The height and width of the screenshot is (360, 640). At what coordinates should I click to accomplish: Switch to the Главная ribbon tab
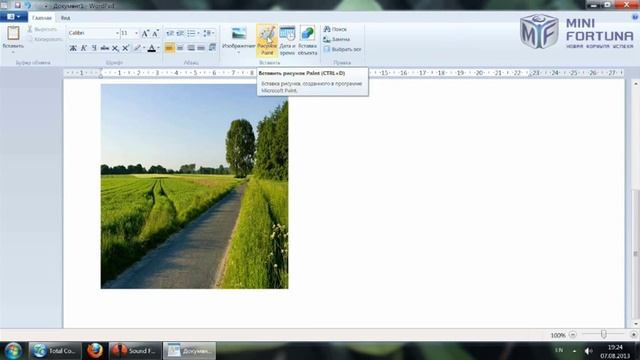[x=42, y=18]
